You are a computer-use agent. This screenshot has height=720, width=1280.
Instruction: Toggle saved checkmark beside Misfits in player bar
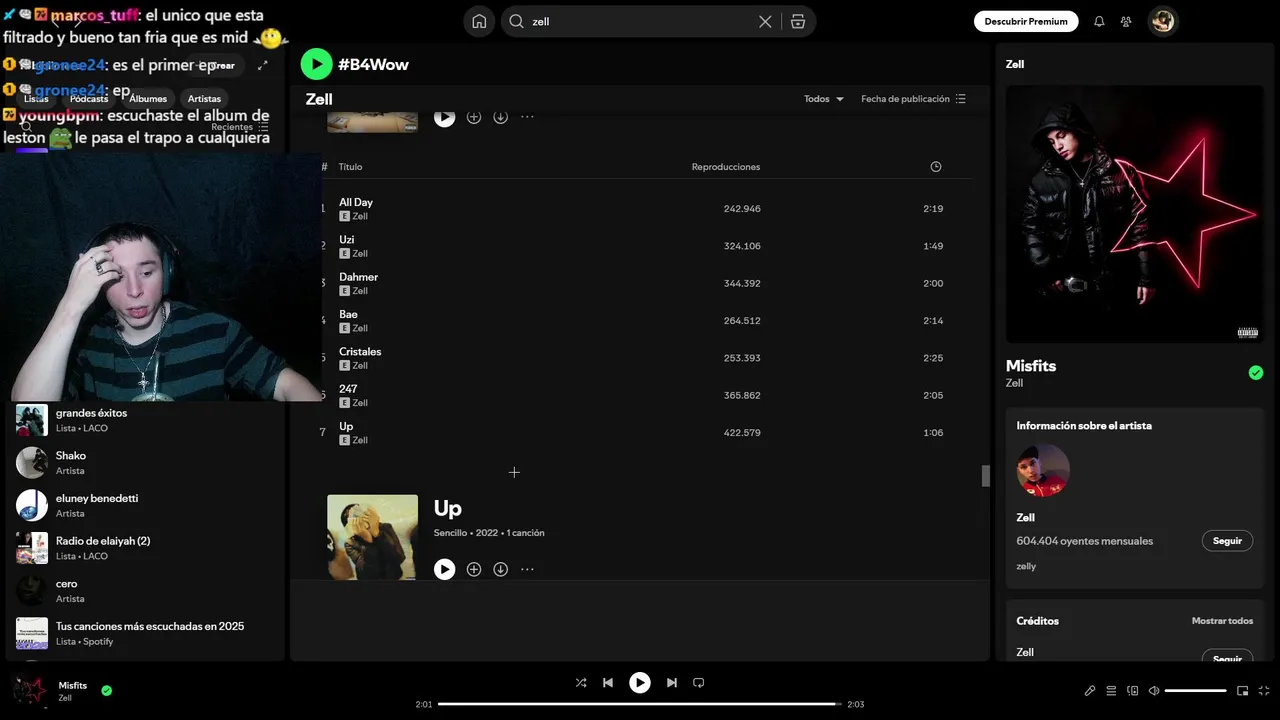tap(106, 690)
